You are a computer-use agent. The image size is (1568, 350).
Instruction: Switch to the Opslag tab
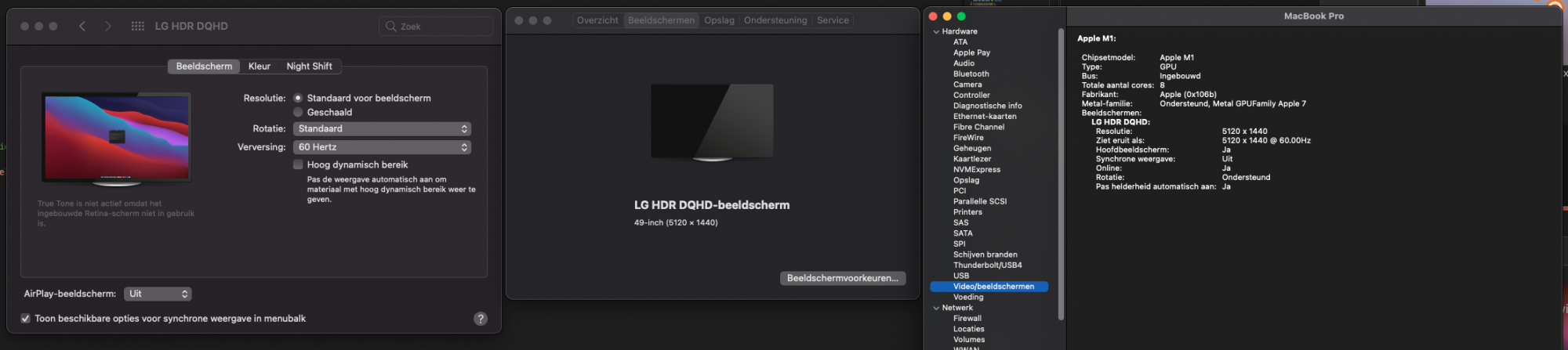tap(719, 20)
